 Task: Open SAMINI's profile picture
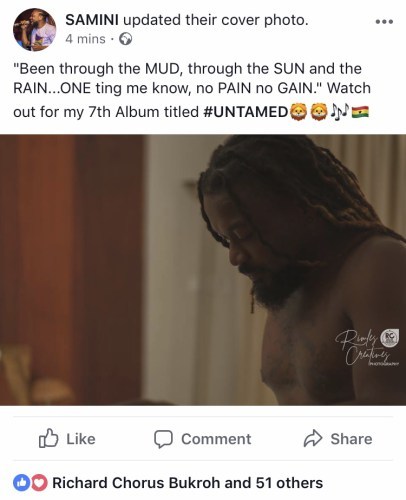34,29
